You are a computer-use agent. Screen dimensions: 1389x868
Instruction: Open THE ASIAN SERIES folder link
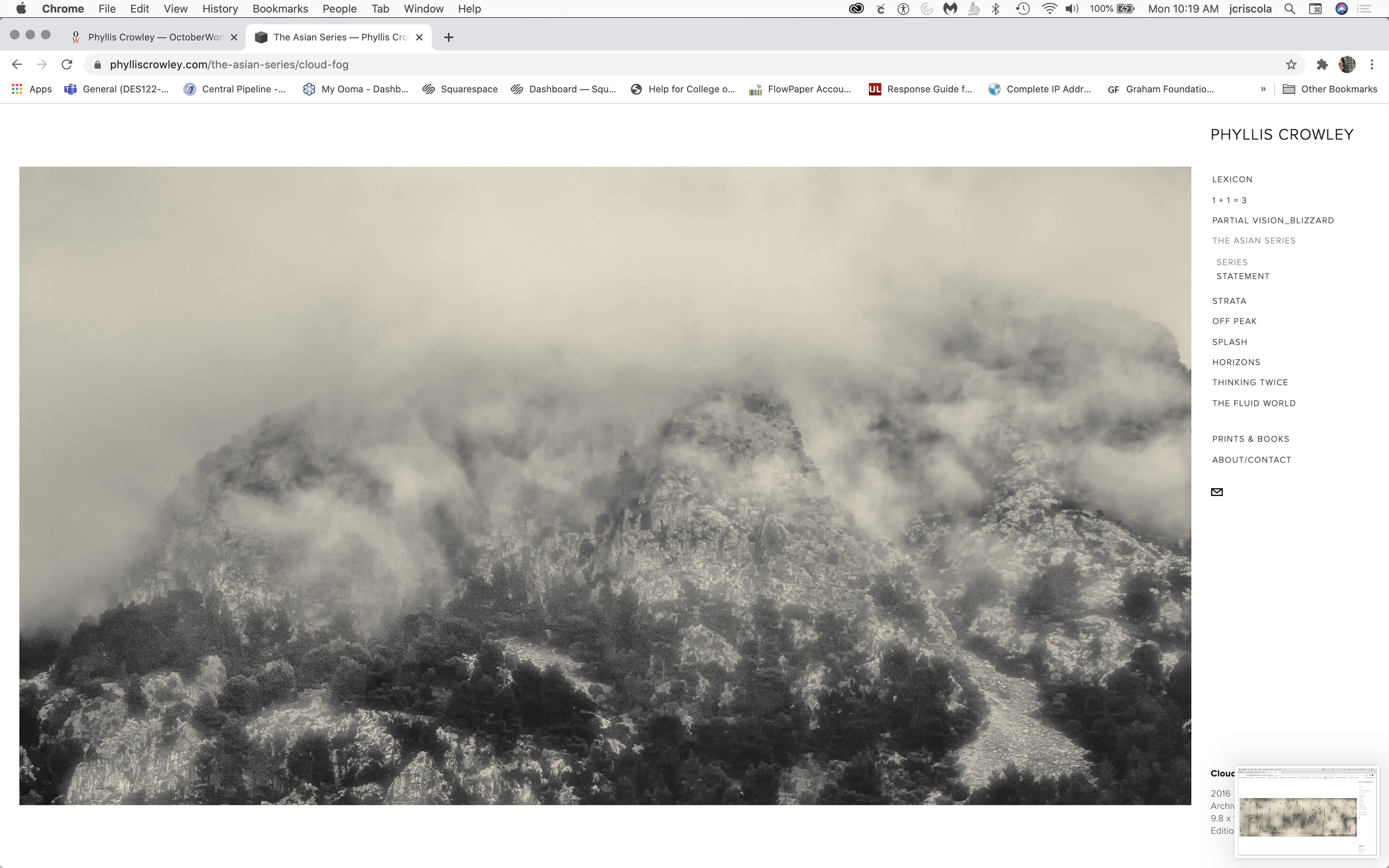click(x=1254, y=240)
